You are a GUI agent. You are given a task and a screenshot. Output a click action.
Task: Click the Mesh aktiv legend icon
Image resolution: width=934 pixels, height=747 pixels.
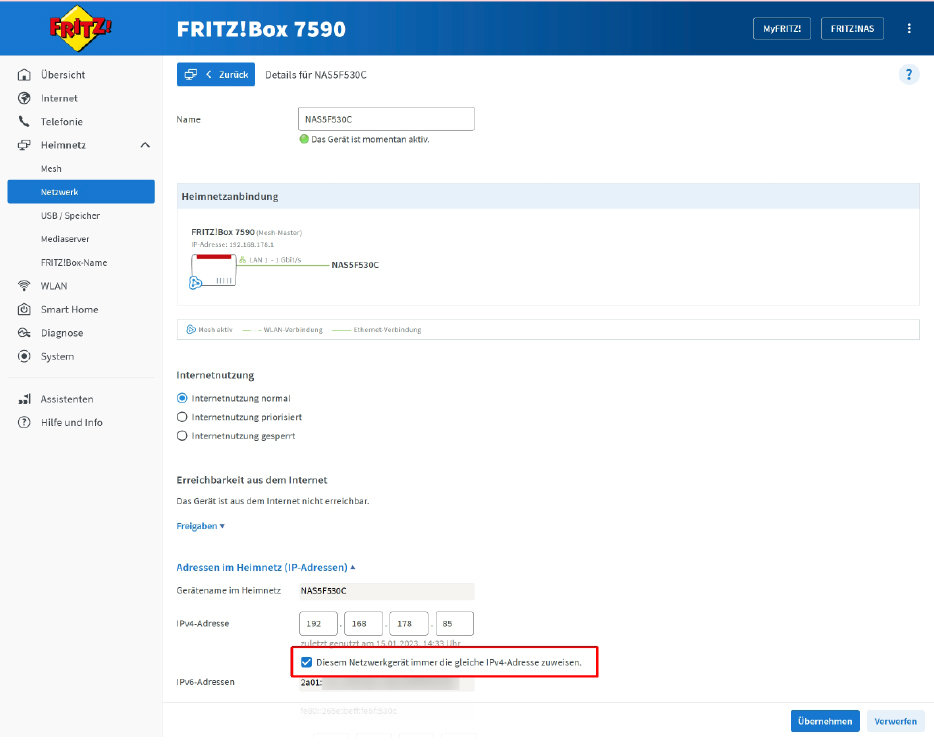pos(191,330)
